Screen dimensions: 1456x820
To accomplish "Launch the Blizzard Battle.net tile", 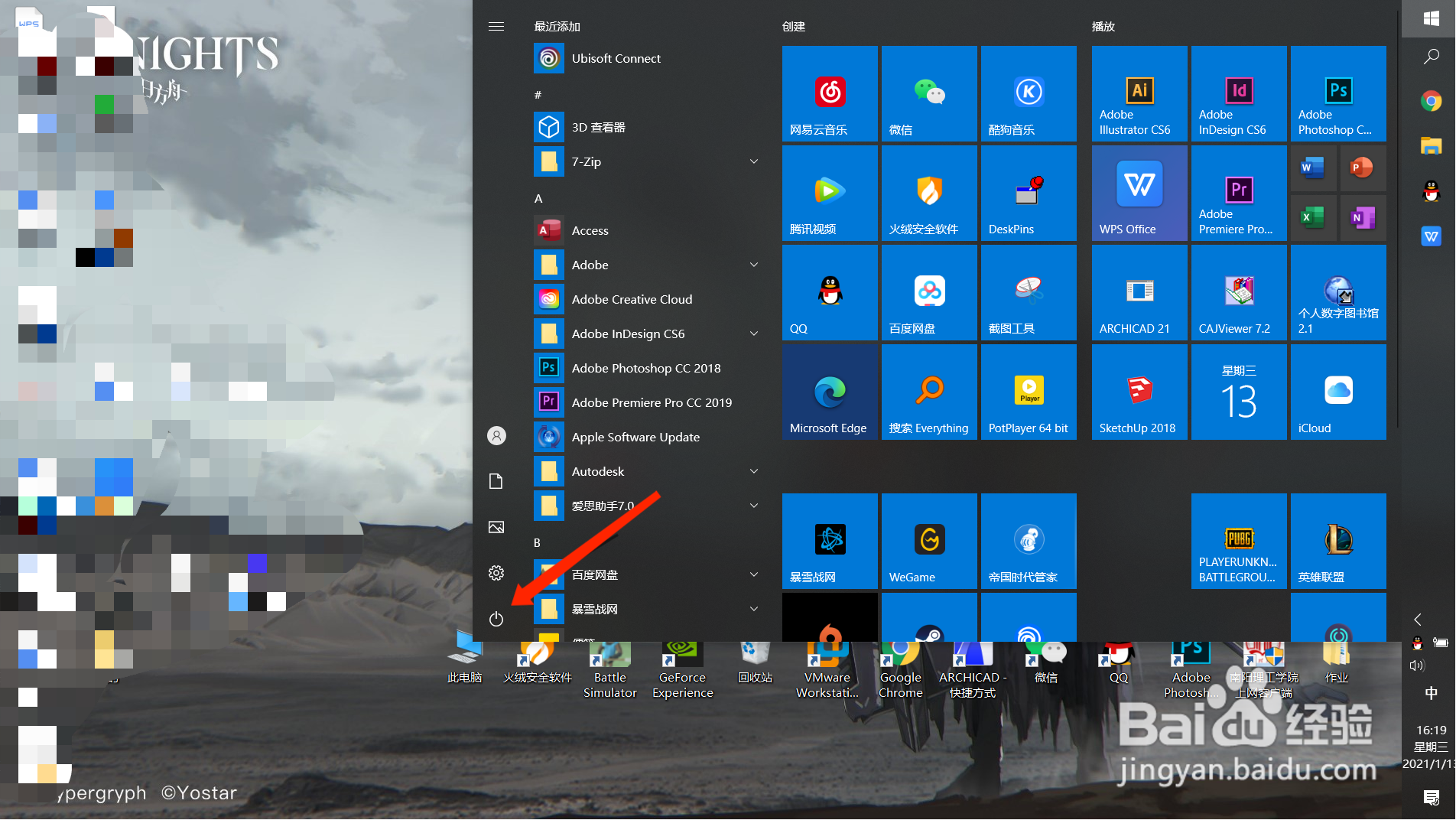I will (x=830, y=541).
